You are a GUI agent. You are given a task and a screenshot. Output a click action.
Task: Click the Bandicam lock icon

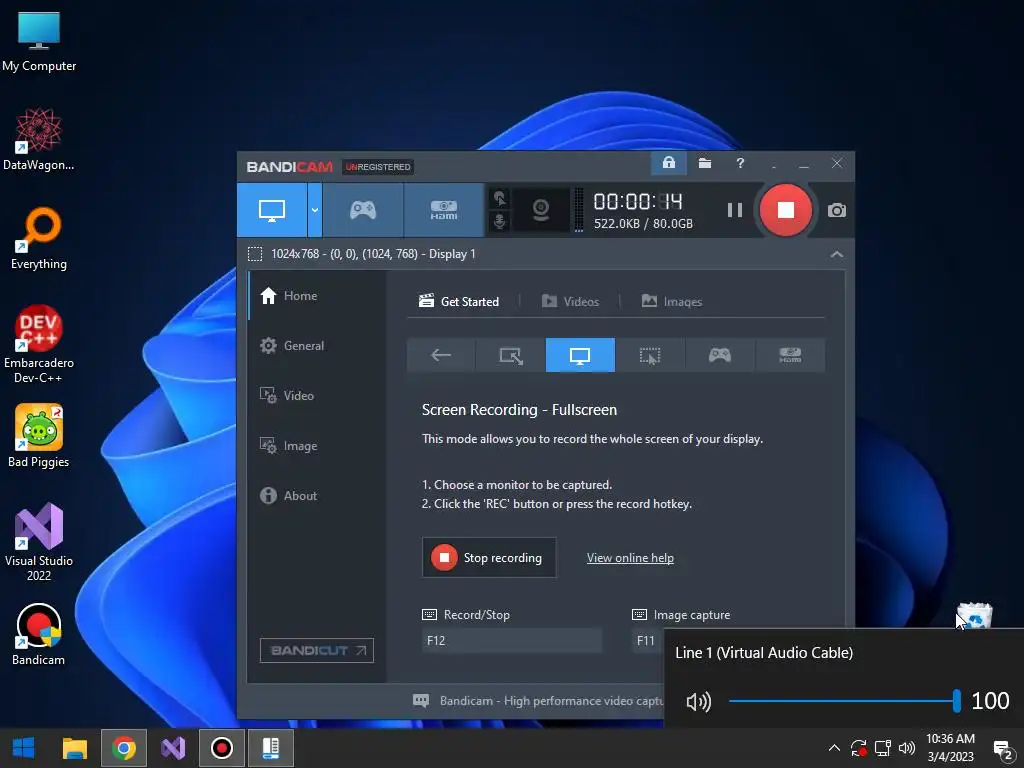click(x=669, y=163)
